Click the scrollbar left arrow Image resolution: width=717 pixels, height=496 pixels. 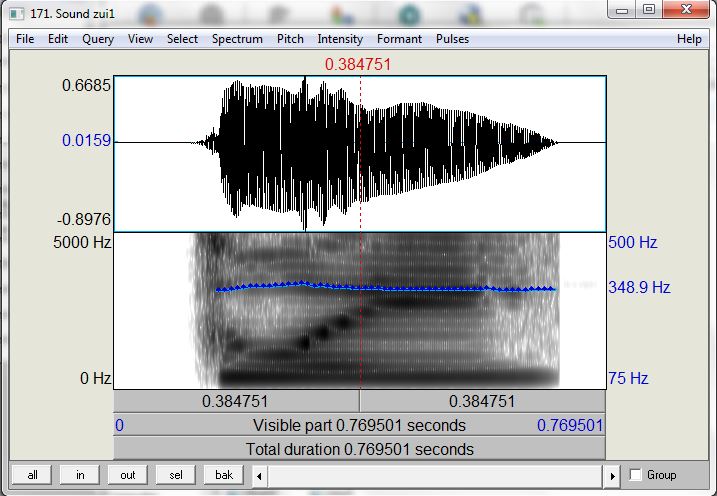click(x=259, y=476)
